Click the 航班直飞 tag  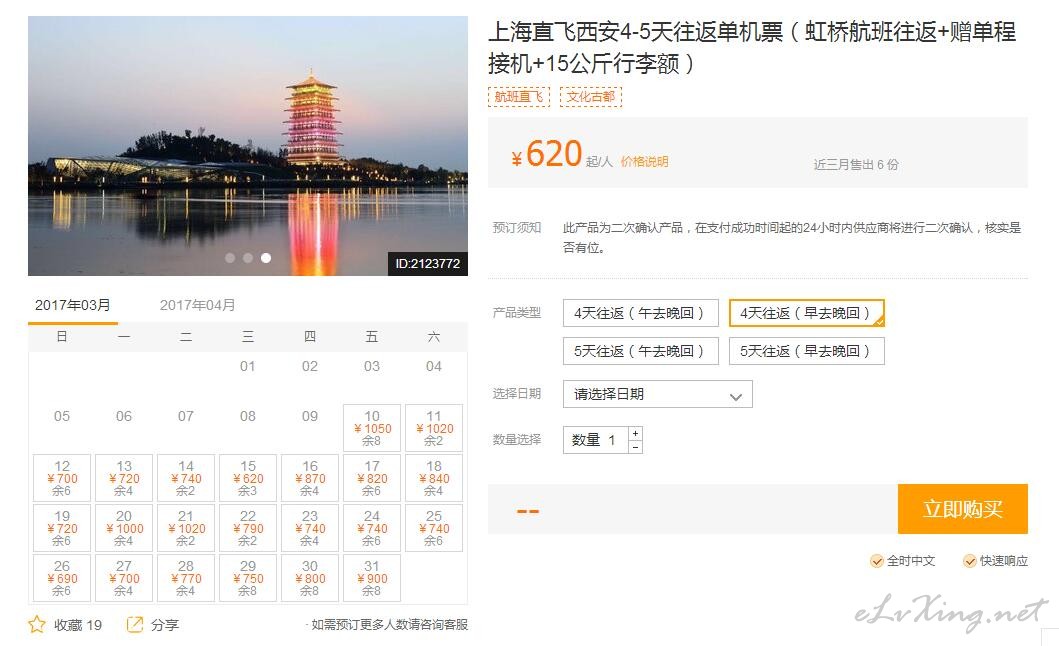[x=519, y=97]
